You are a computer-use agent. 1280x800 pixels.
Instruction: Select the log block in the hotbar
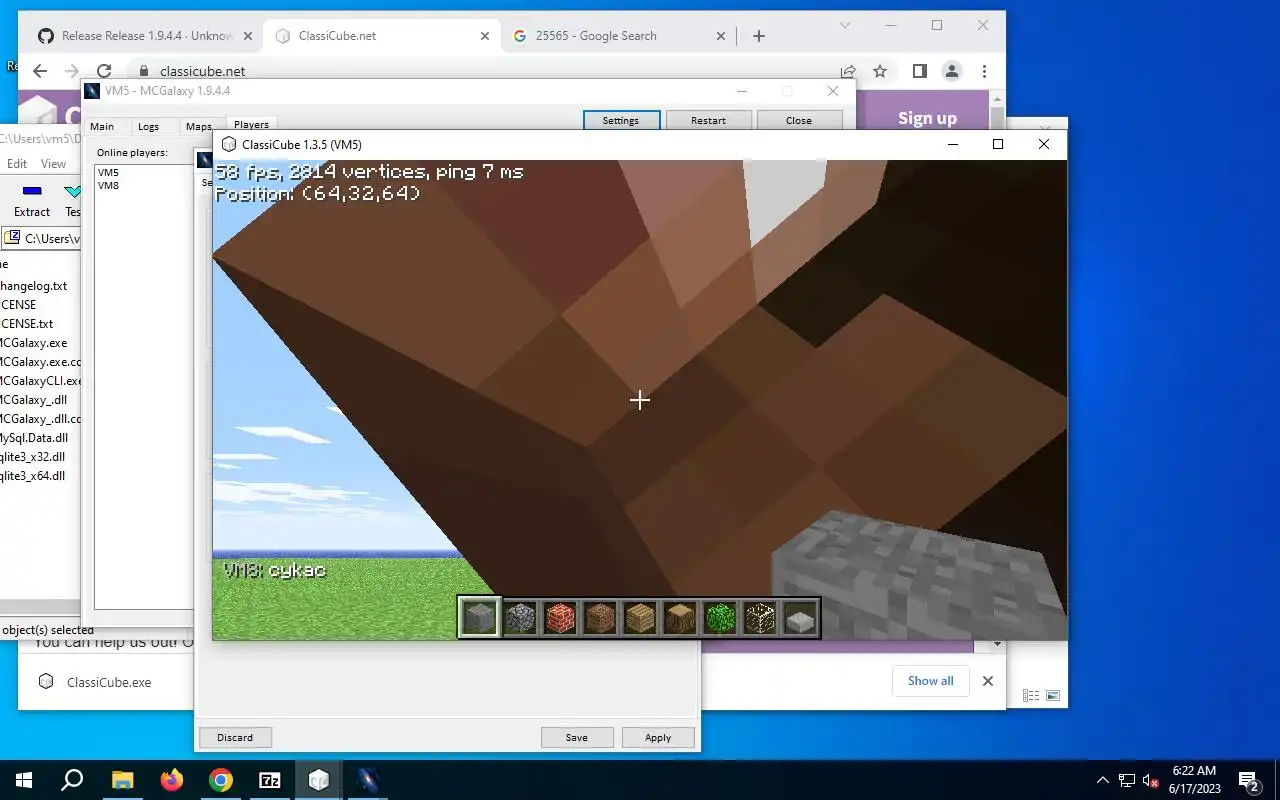click(680, 618)
